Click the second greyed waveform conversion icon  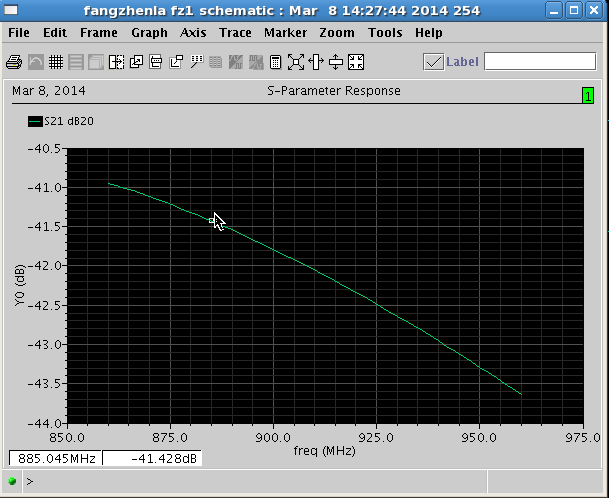coord(256,62)
